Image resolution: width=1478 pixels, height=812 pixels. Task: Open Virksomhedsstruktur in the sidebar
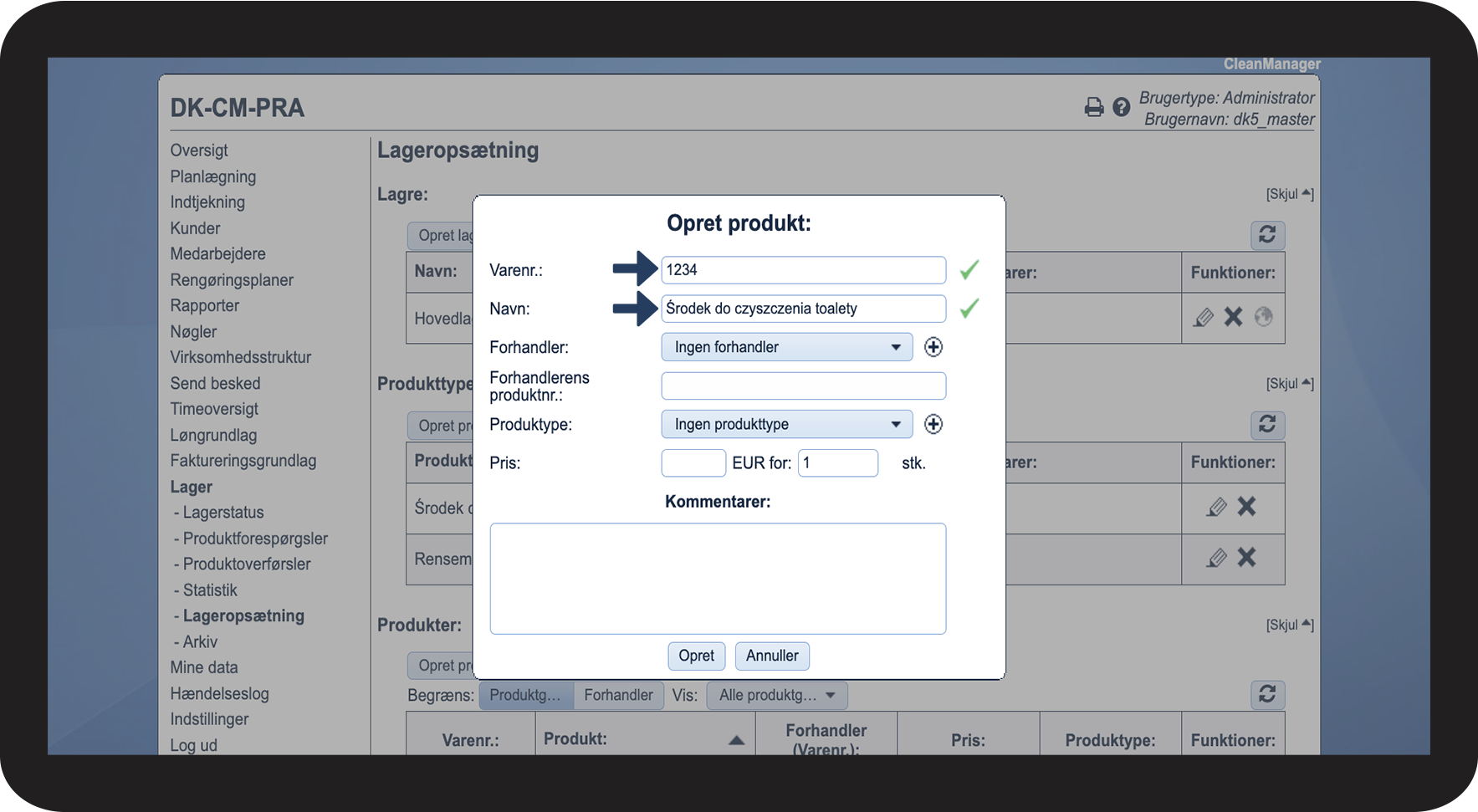(241, 357)
